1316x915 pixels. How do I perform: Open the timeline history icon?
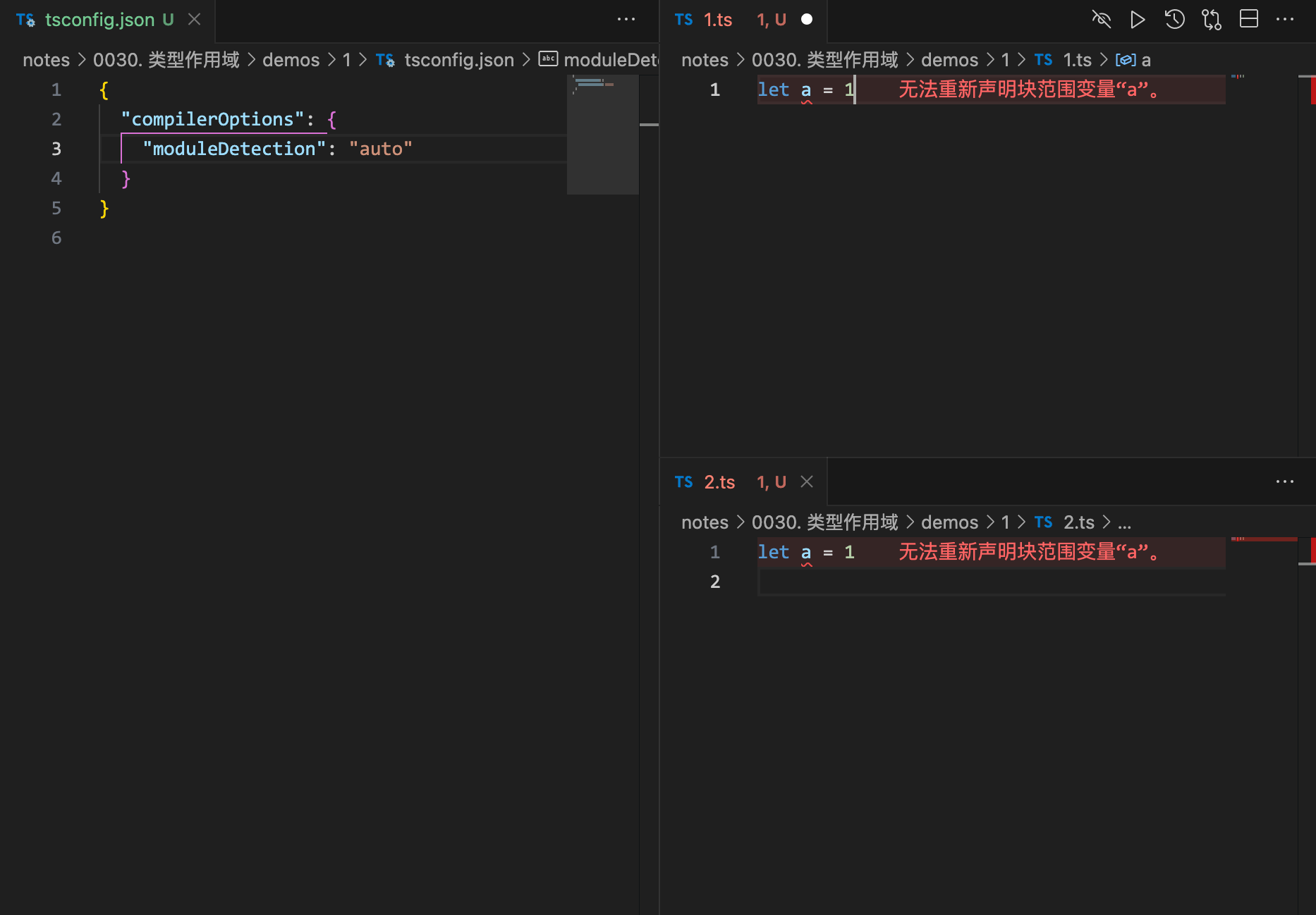point(1174,20)
